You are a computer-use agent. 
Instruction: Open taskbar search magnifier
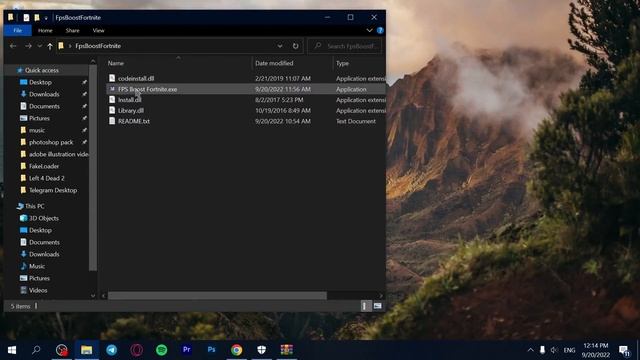36,350
